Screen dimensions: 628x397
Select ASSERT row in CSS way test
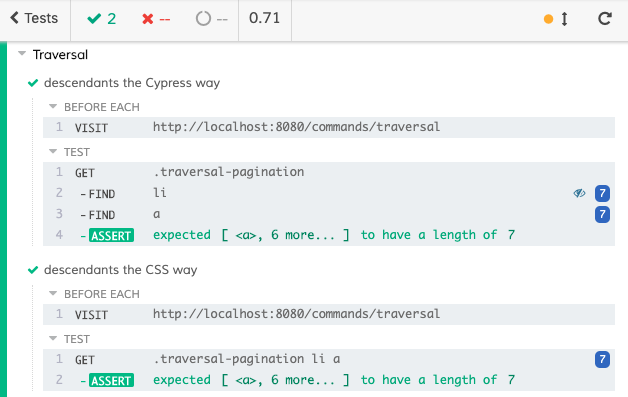pyautogui.click(x=329, y=380)
